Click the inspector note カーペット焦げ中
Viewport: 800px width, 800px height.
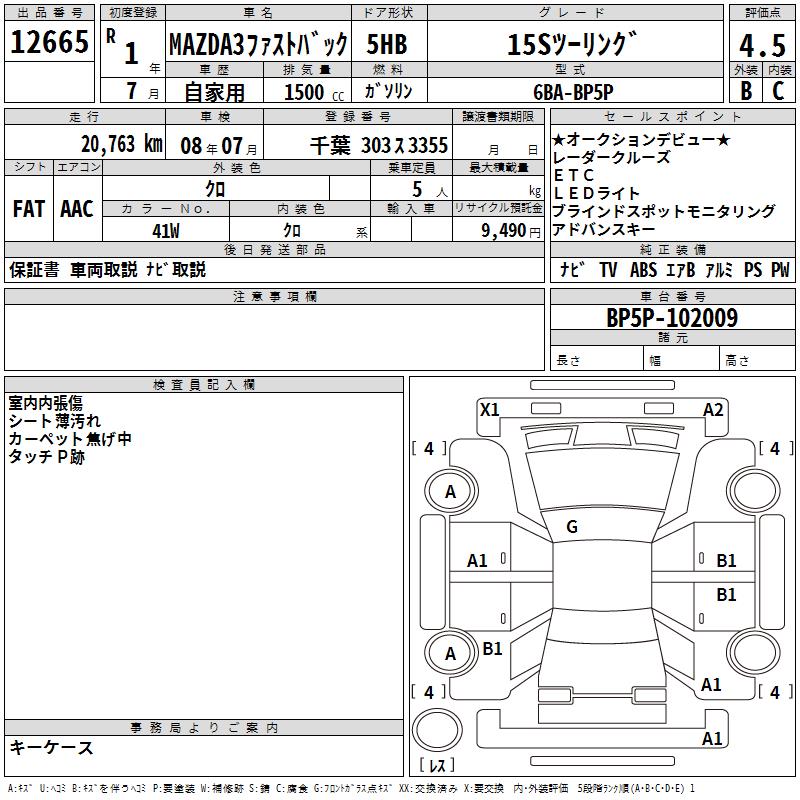70,439
